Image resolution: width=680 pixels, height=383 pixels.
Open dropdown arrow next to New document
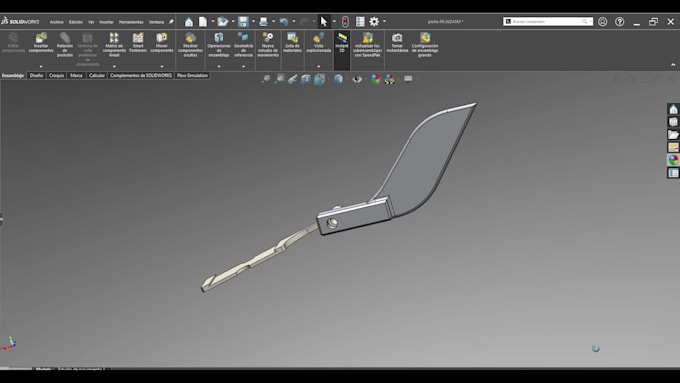[x=212, y=22]
